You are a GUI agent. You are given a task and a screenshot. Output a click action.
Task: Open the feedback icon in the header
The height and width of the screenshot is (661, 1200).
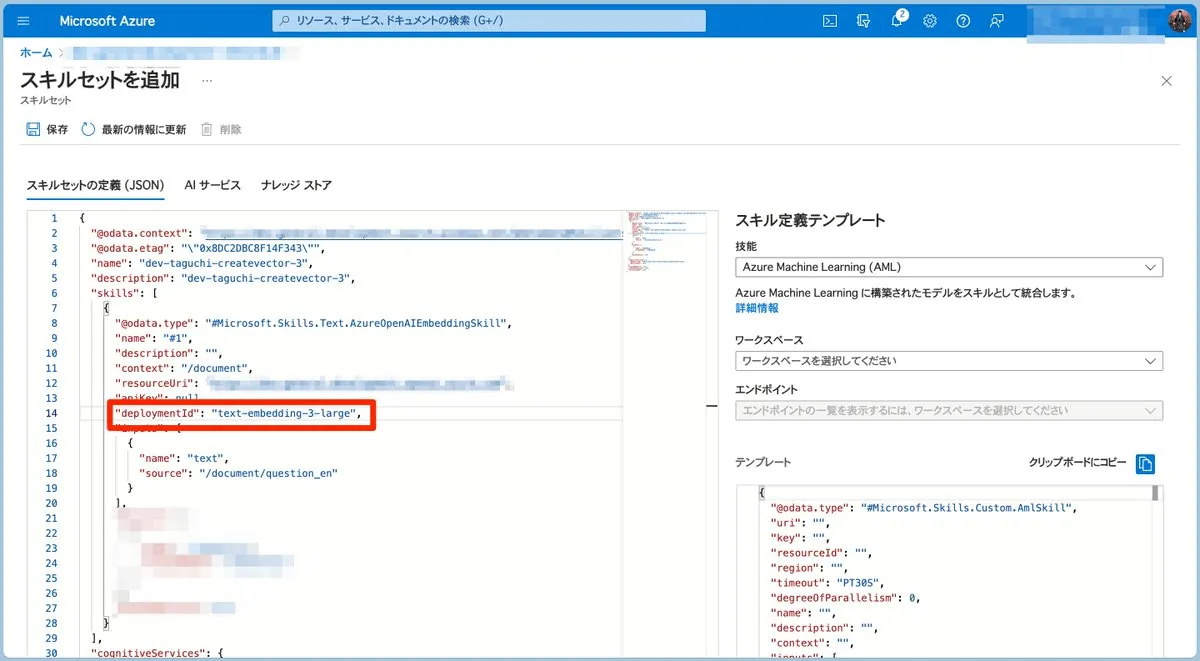point(996,21)
